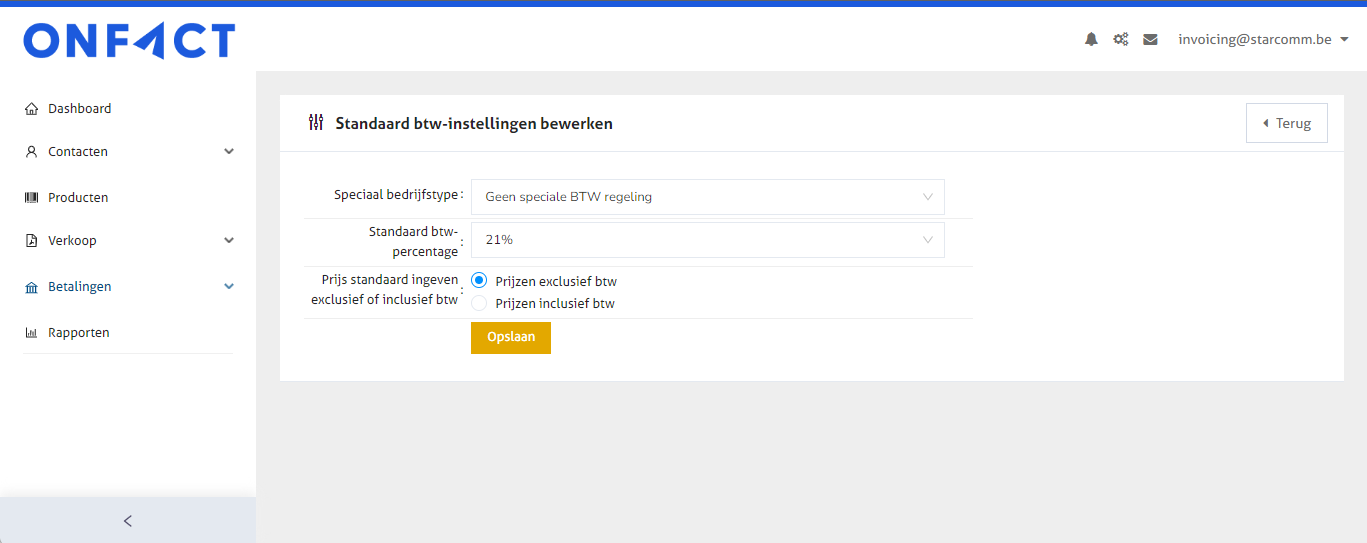Click the Dashboard home icon
The image size is (1367, 543).
(x=31, y=109)
